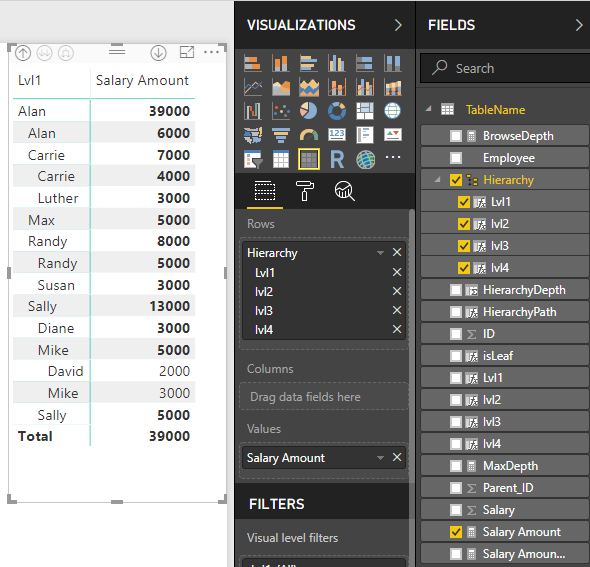This screenshot has width=590, height=567.
Task: Select the stacked bar chart visualization
Action: 252,63
